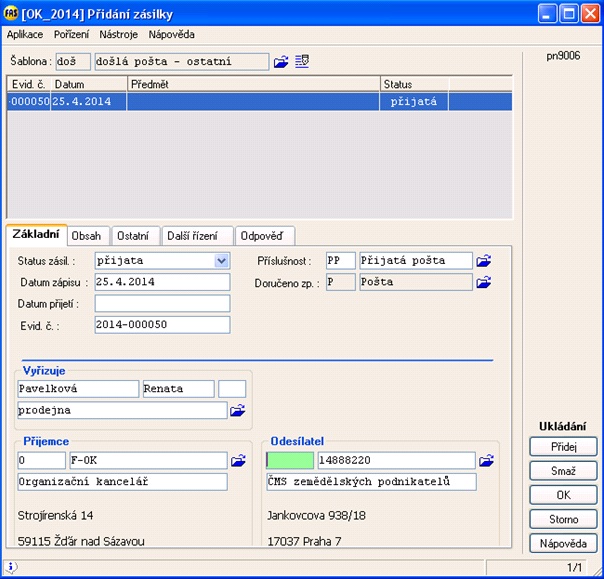
Task: Open template browse folder icon next to Šablona
Action: [281, 62]
